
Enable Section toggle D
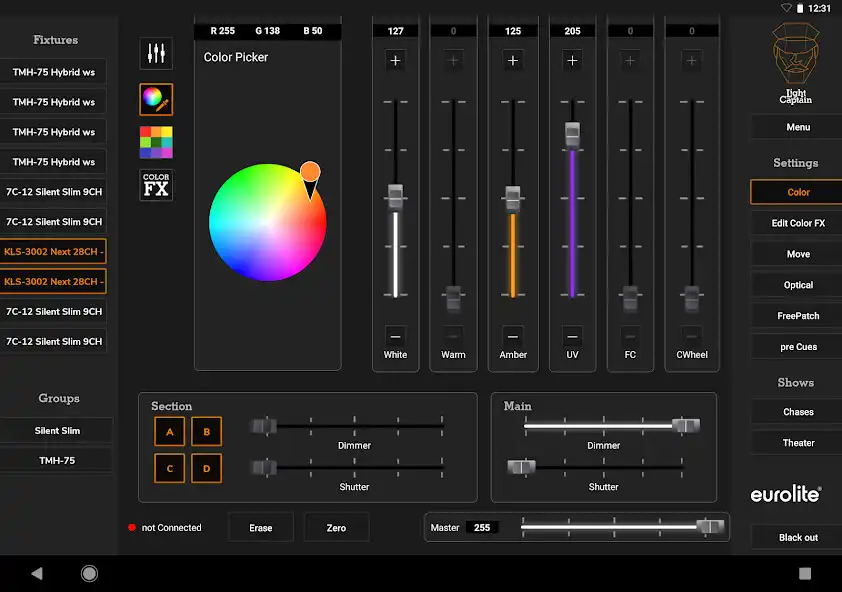[206, 468]
